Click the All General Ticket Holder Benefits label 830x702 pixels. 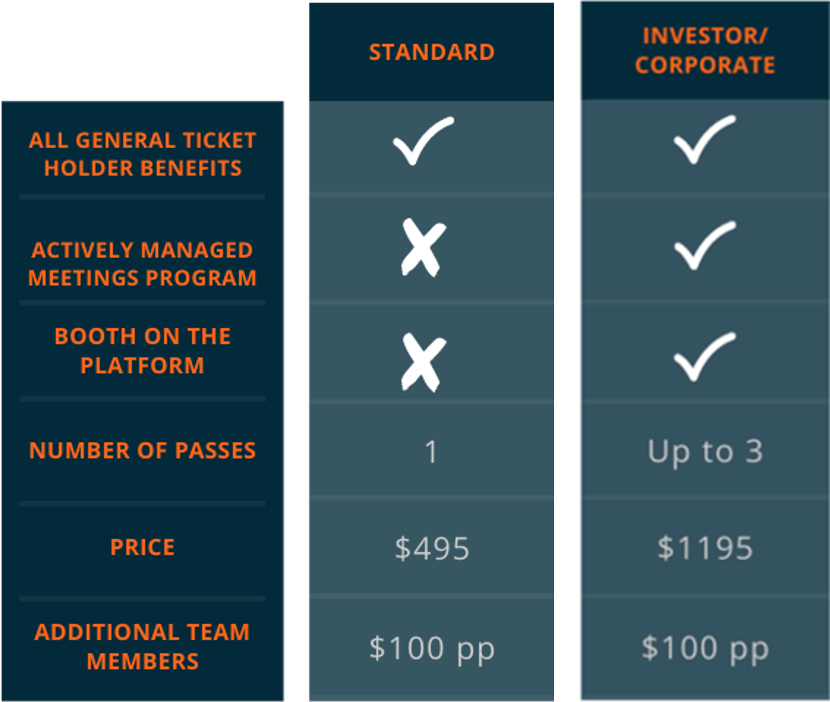(x=142, y=154)
